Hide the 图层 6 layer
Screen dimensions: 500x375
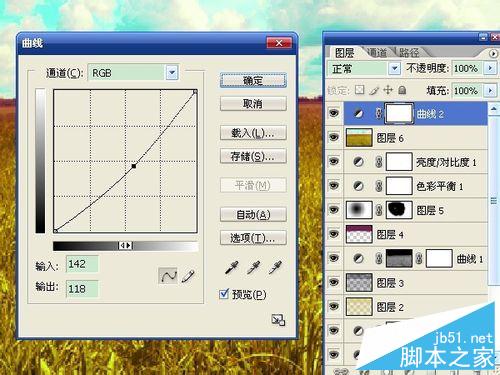(334, 137)
